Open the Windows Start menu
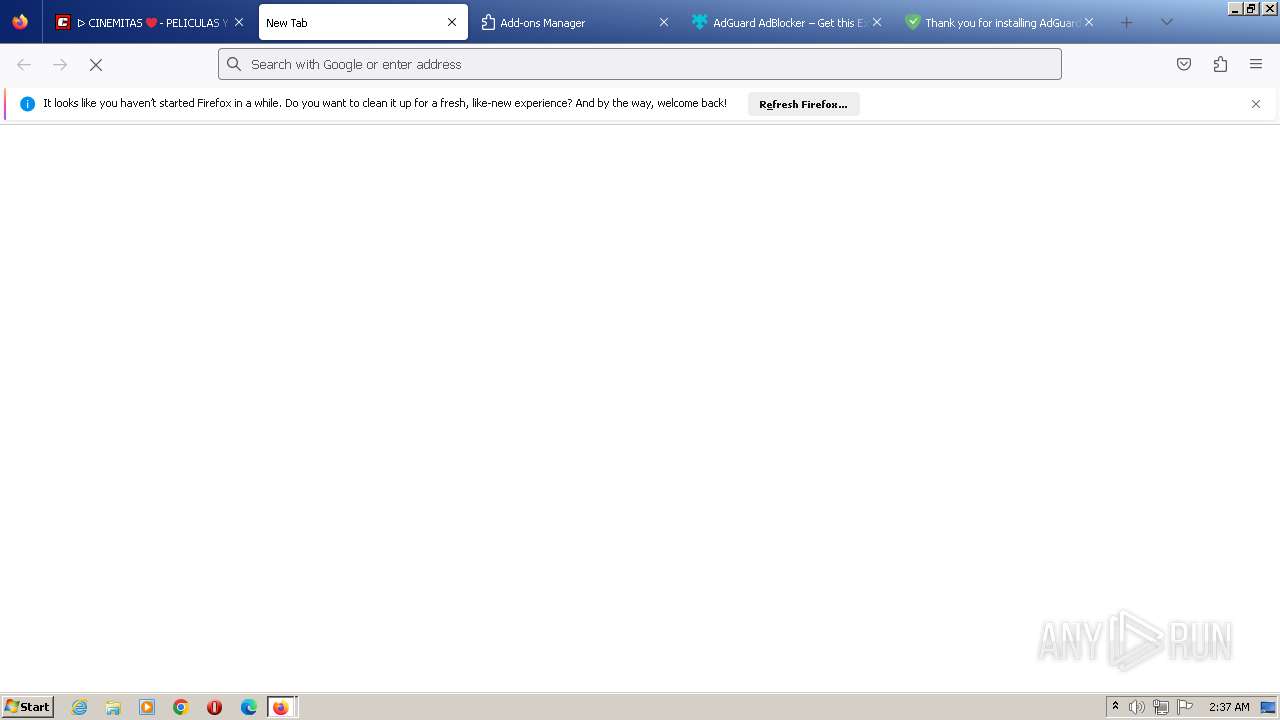 point(28,707)
